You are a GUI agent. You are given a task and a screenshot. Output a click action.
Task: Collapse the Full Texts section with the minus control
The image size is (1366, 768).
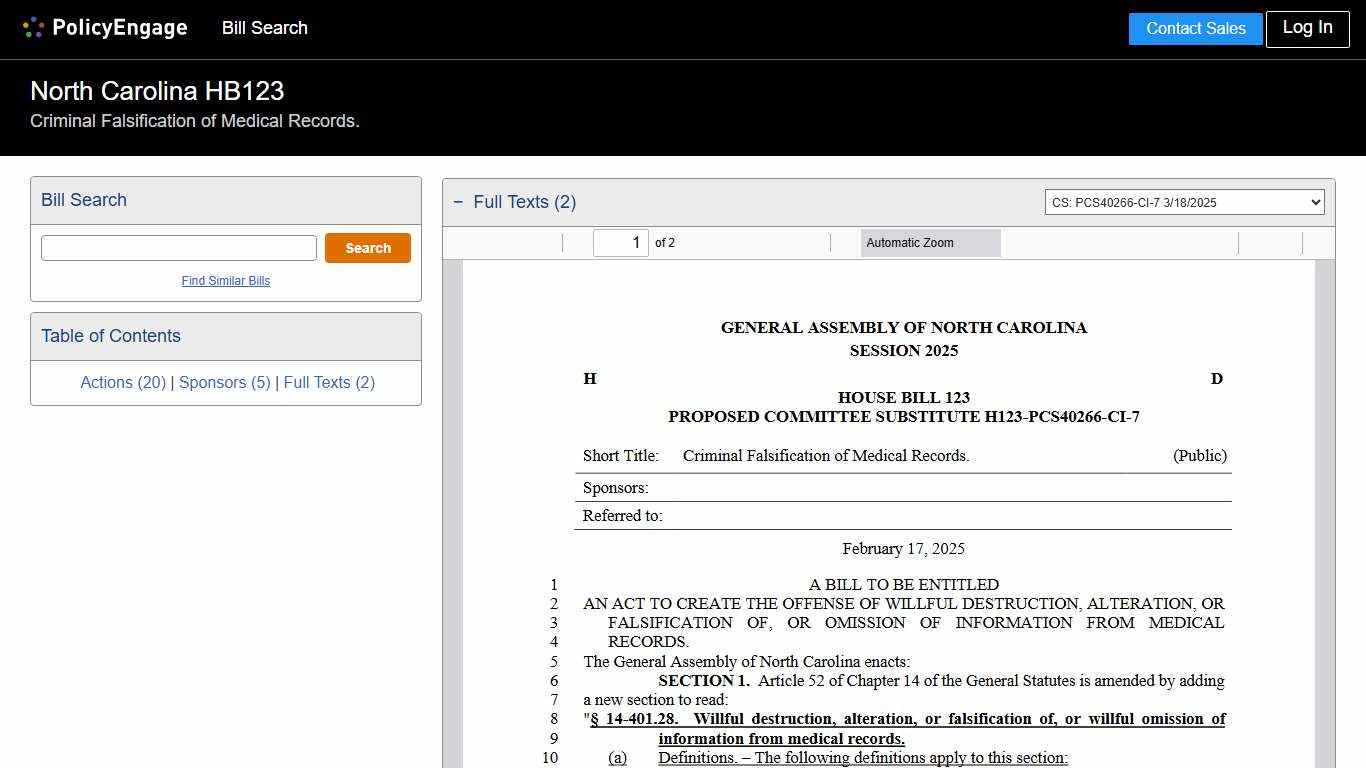(x=458, y=201)
